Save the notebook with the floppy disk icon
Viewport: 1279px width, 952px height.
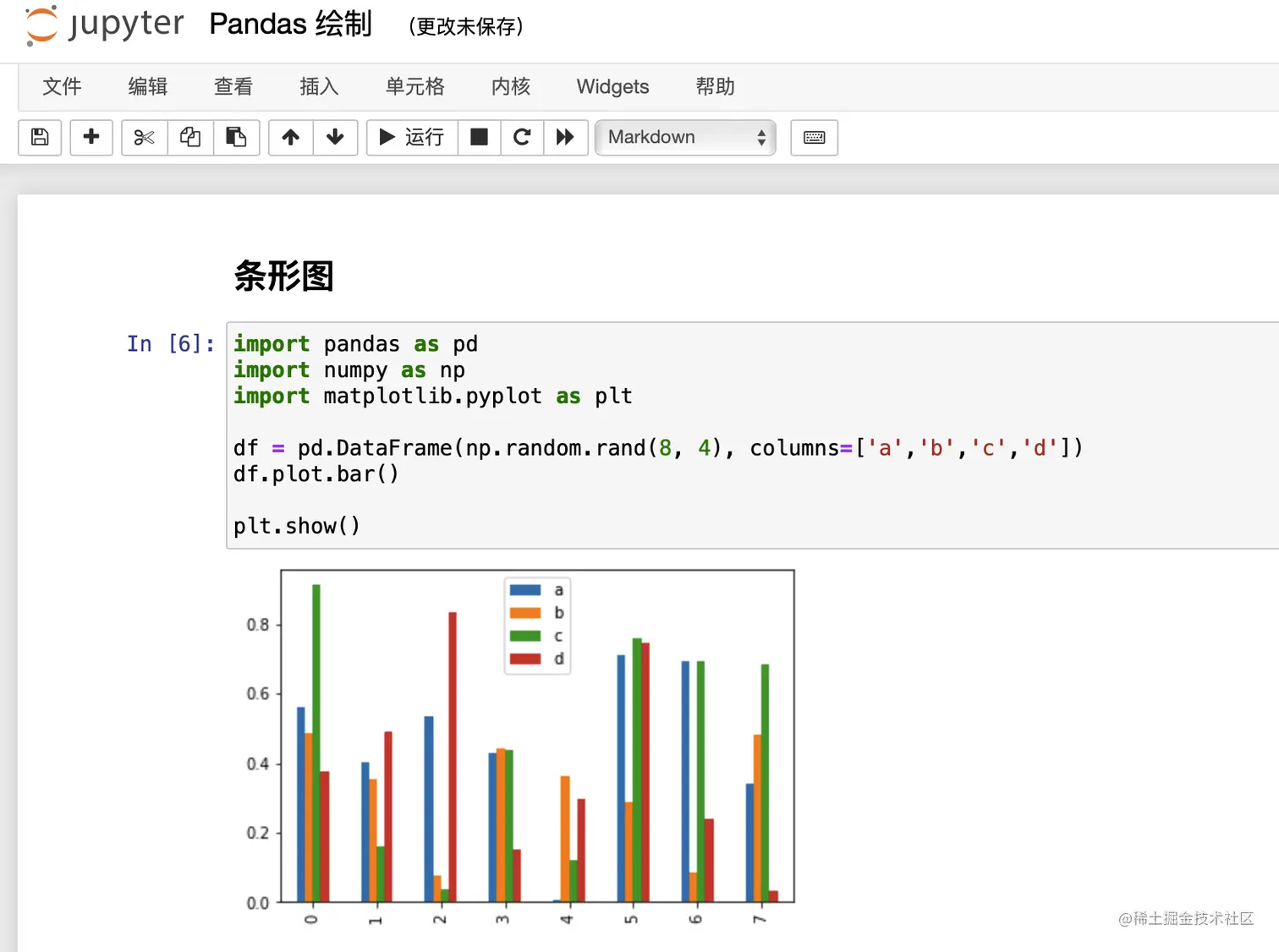(40, 137)
